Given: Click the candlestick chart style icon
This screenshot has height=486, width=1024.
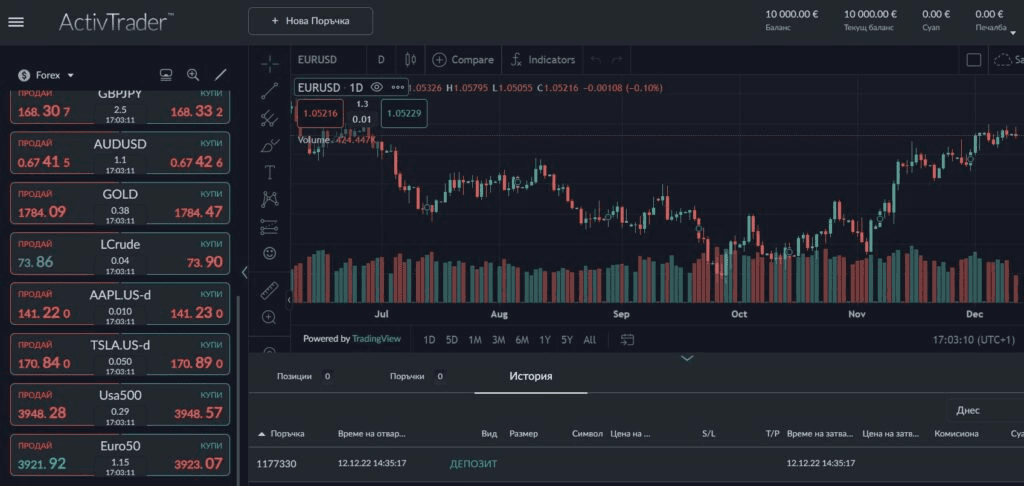Looking at the screenshot, I should [x=410, y=60].
